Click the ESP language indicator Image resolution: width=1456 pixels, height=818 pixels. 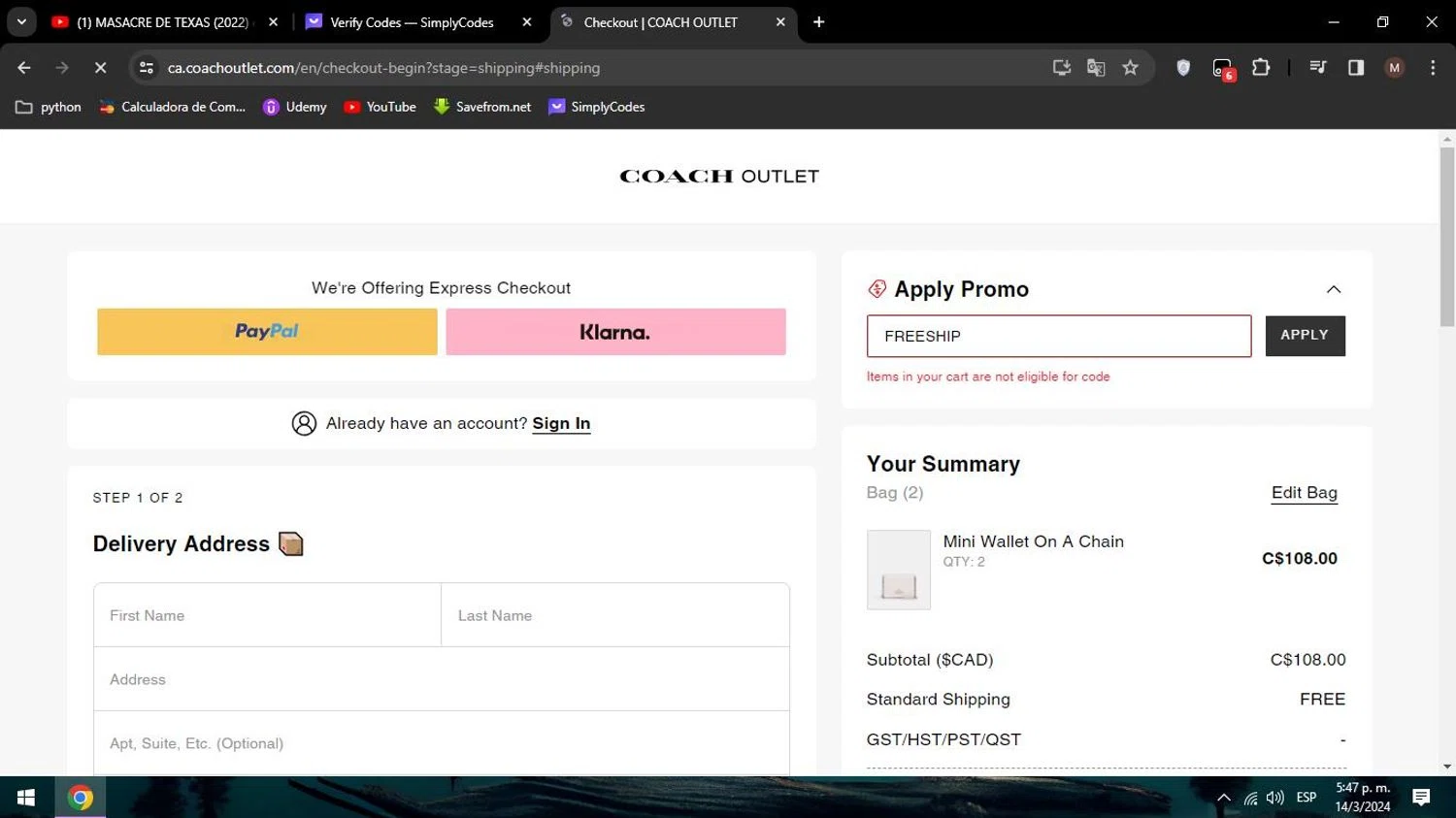pos(1307,798)
